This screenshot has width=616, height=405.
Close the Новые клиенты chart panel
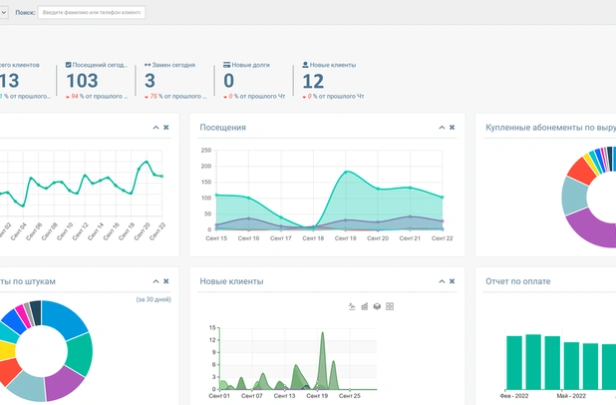[x=452, y=282]
